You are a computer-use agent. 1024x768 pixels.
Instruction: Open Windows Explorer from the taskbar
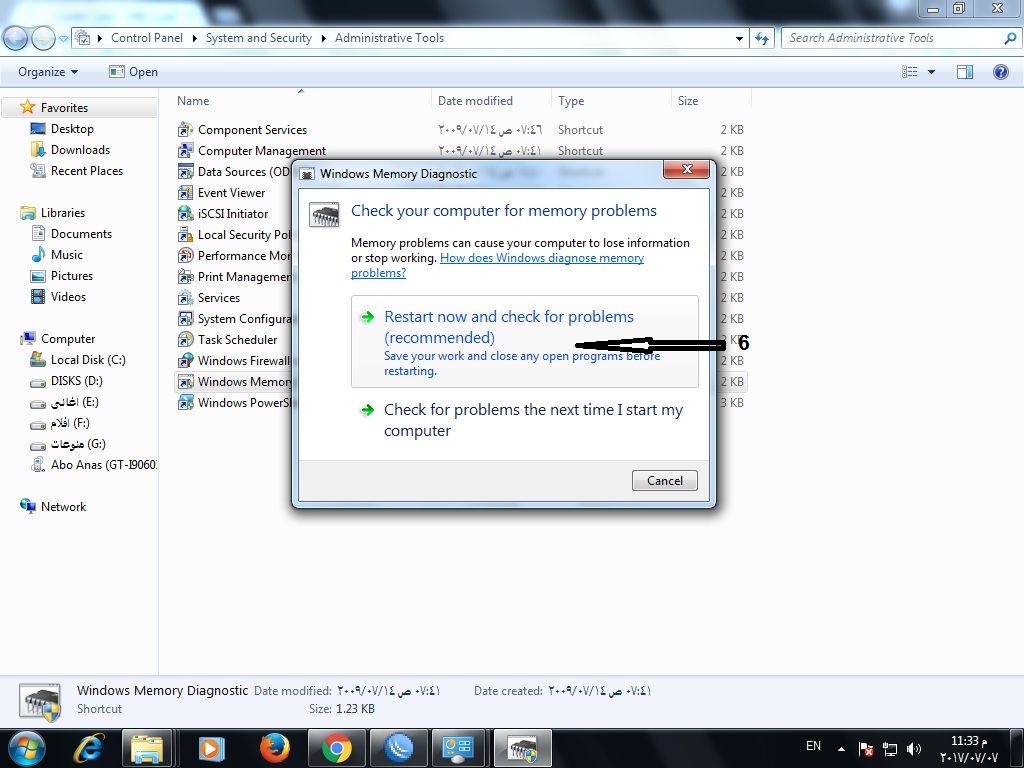coord(147,748)
